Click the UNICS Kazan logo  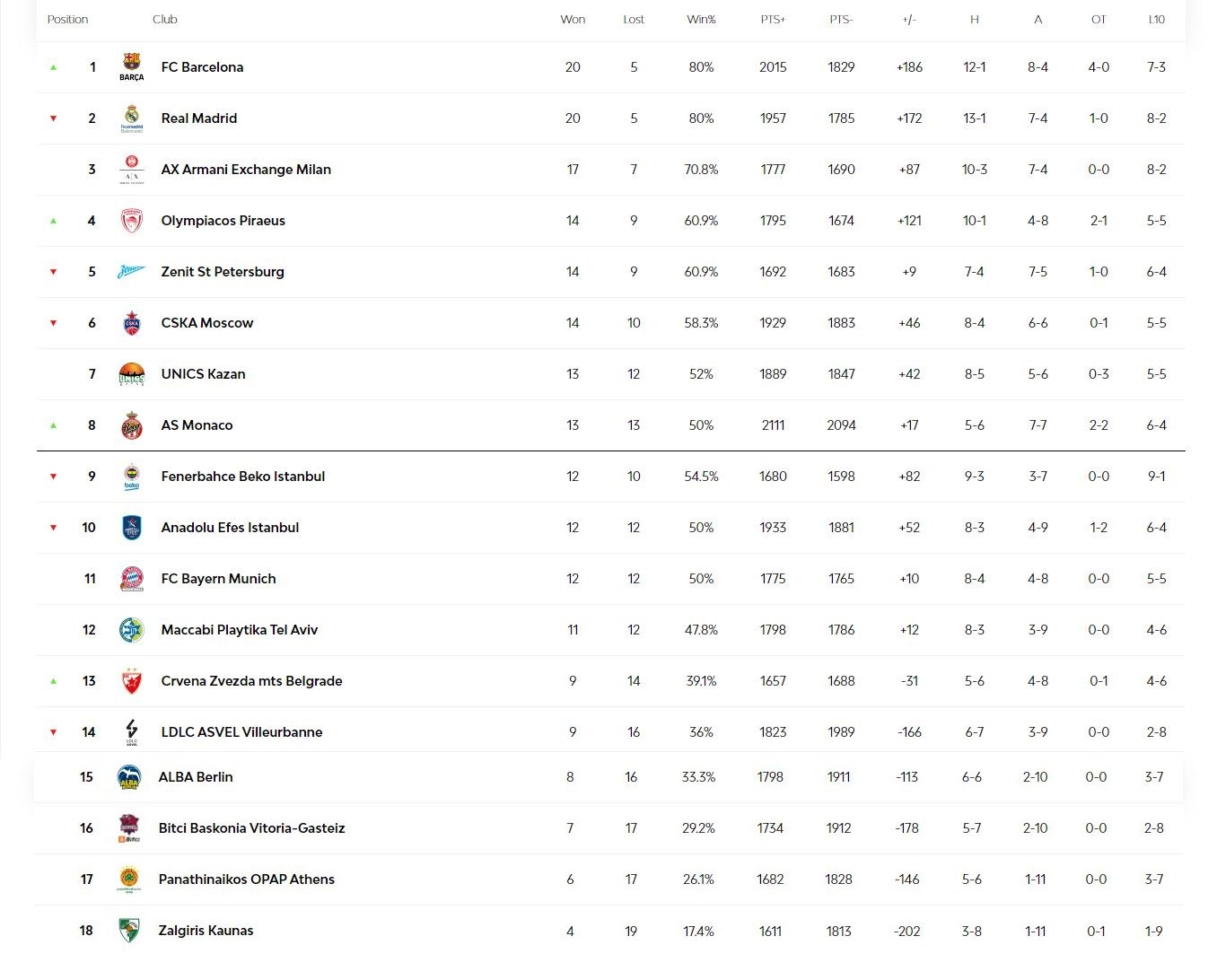(x=132, y=373)
